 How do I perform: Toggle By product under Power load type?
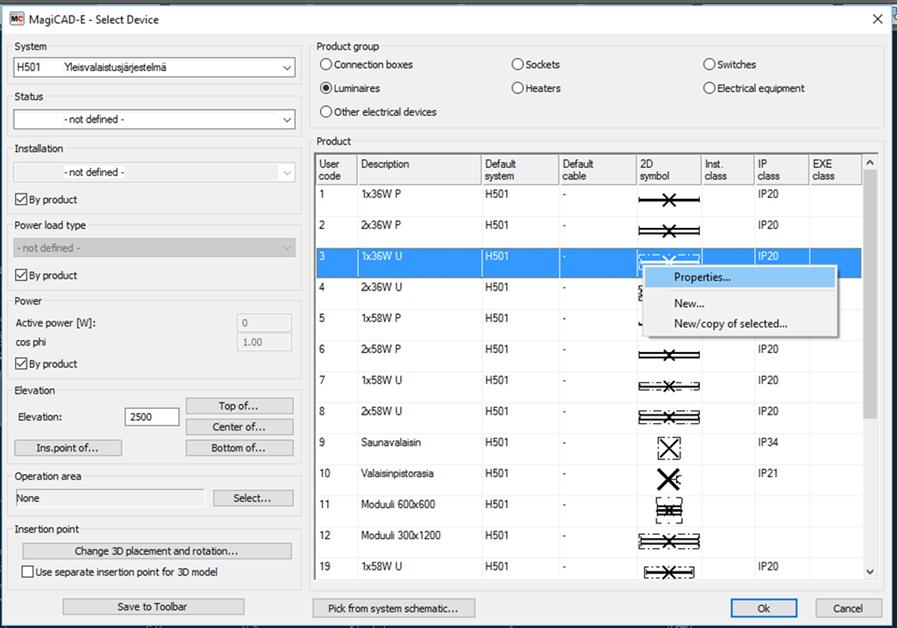(46, 275)
